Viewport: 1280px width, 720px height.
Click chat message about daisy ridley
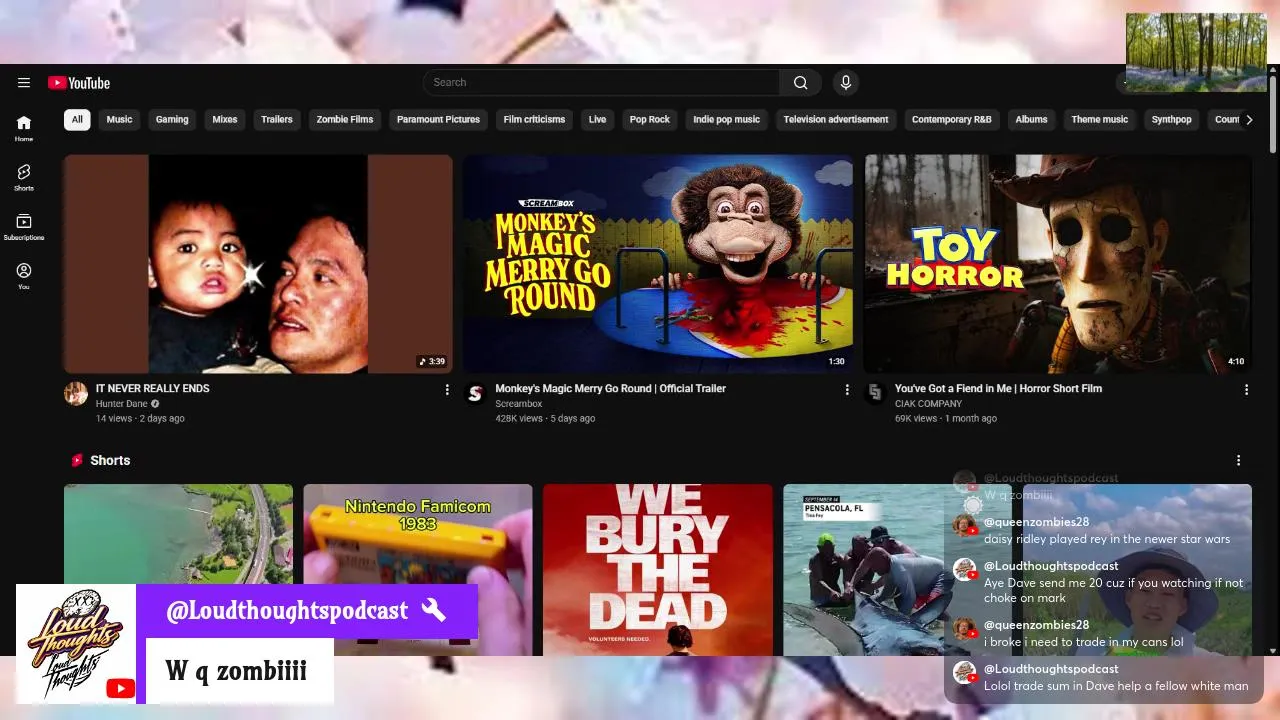[x=1107, y=539]
